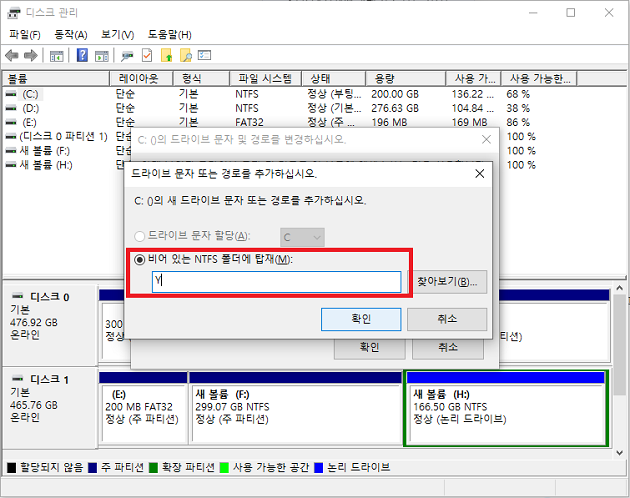Click the FAT32 file system cell
Viewport: 630px width, 498px height.
[x=249, y=122]
